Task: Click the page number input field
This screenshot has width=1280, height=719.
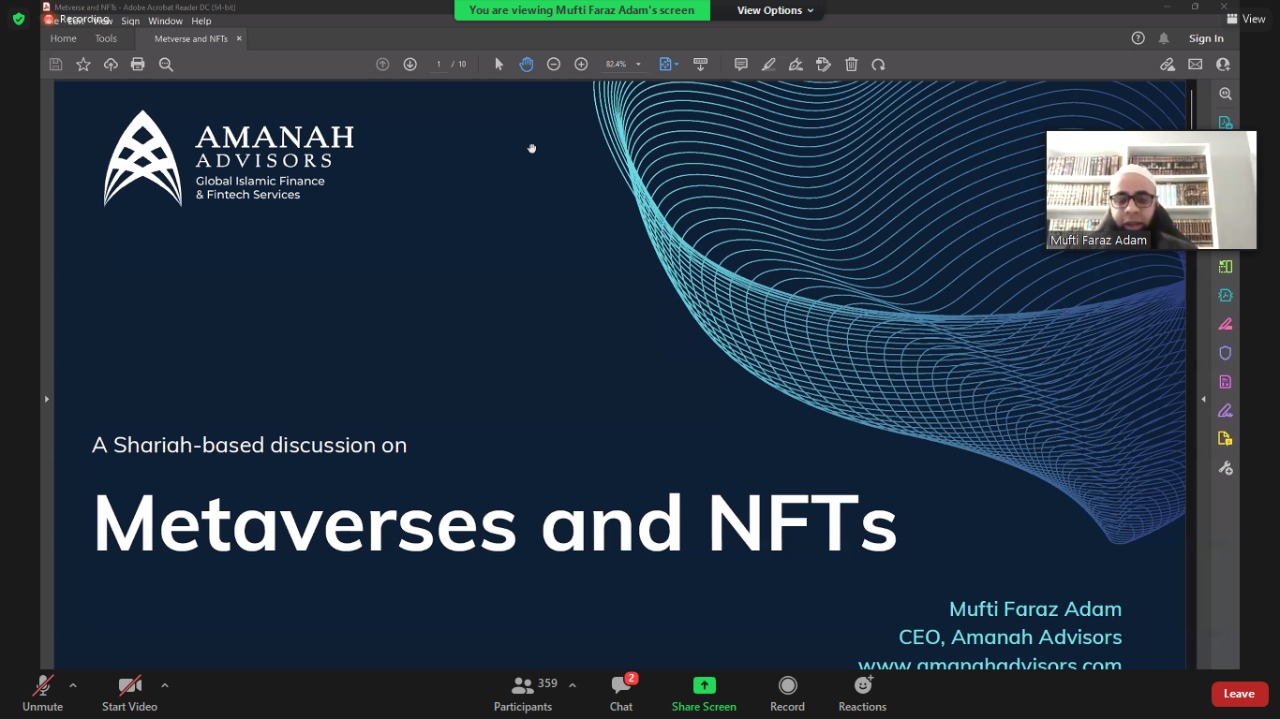Action: [438, 64]
